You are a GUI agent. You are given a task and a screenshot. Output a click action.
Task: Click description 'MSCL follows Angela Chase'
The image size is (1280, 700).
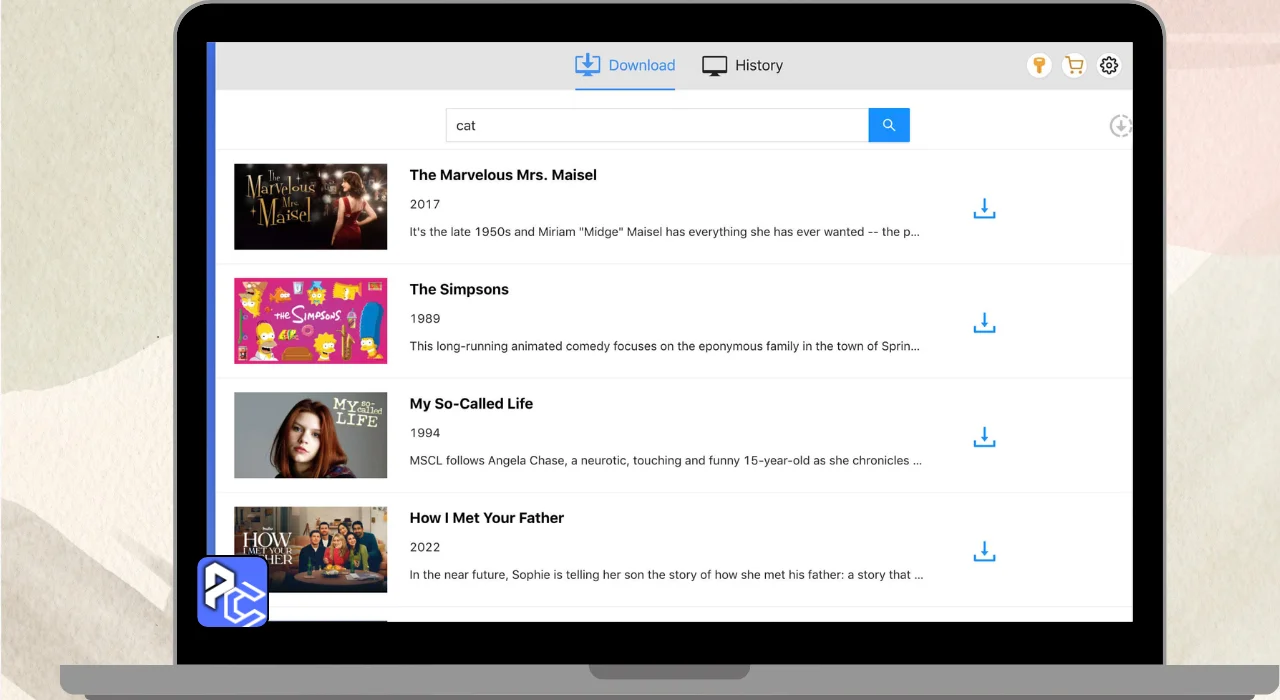[665, 461]
